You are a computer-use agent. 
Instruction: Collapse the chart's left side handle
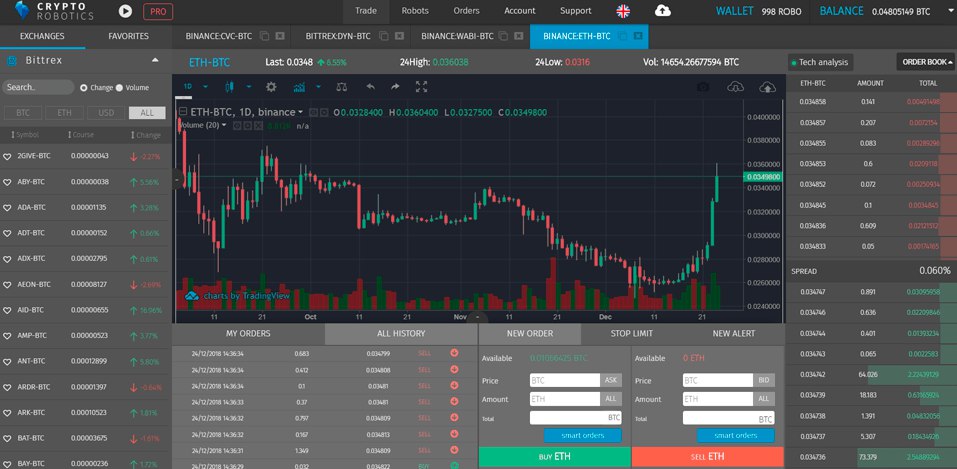tap(176, 180)
